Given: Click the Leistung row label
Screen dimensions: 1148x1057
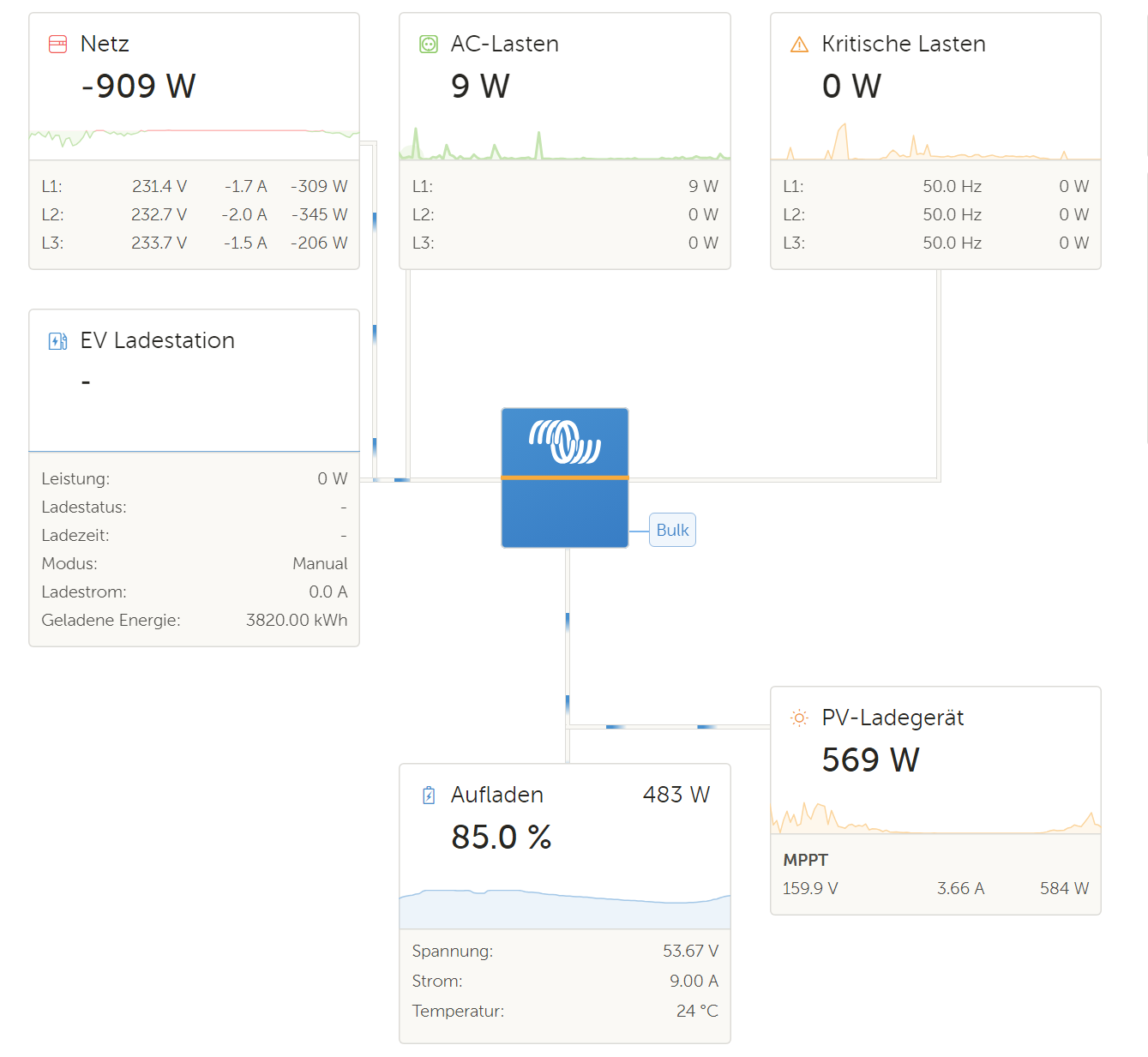Looking at the screenshot, I should tap(75, 478).
